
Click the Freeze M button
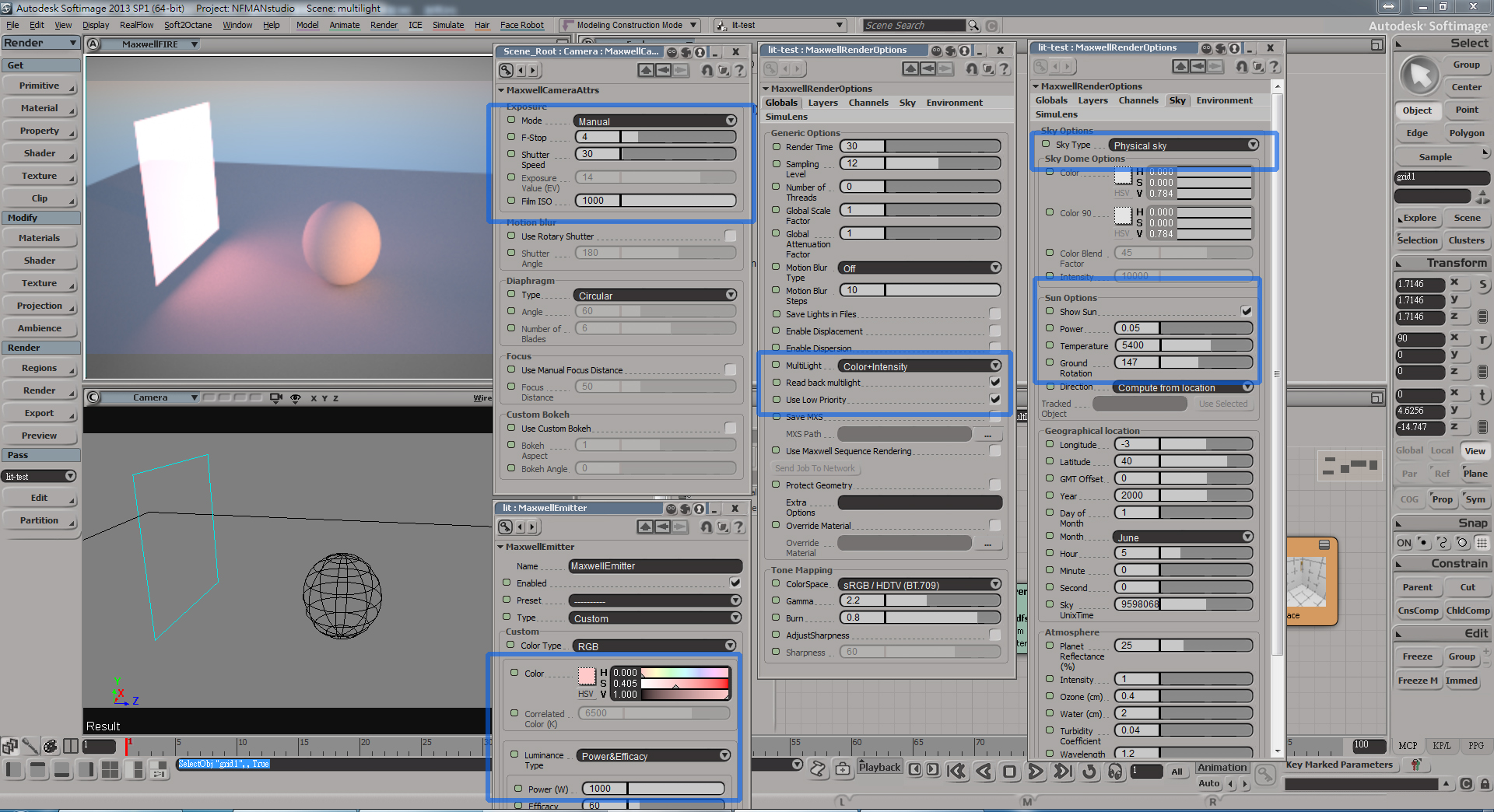click(x=1418, y=681)
